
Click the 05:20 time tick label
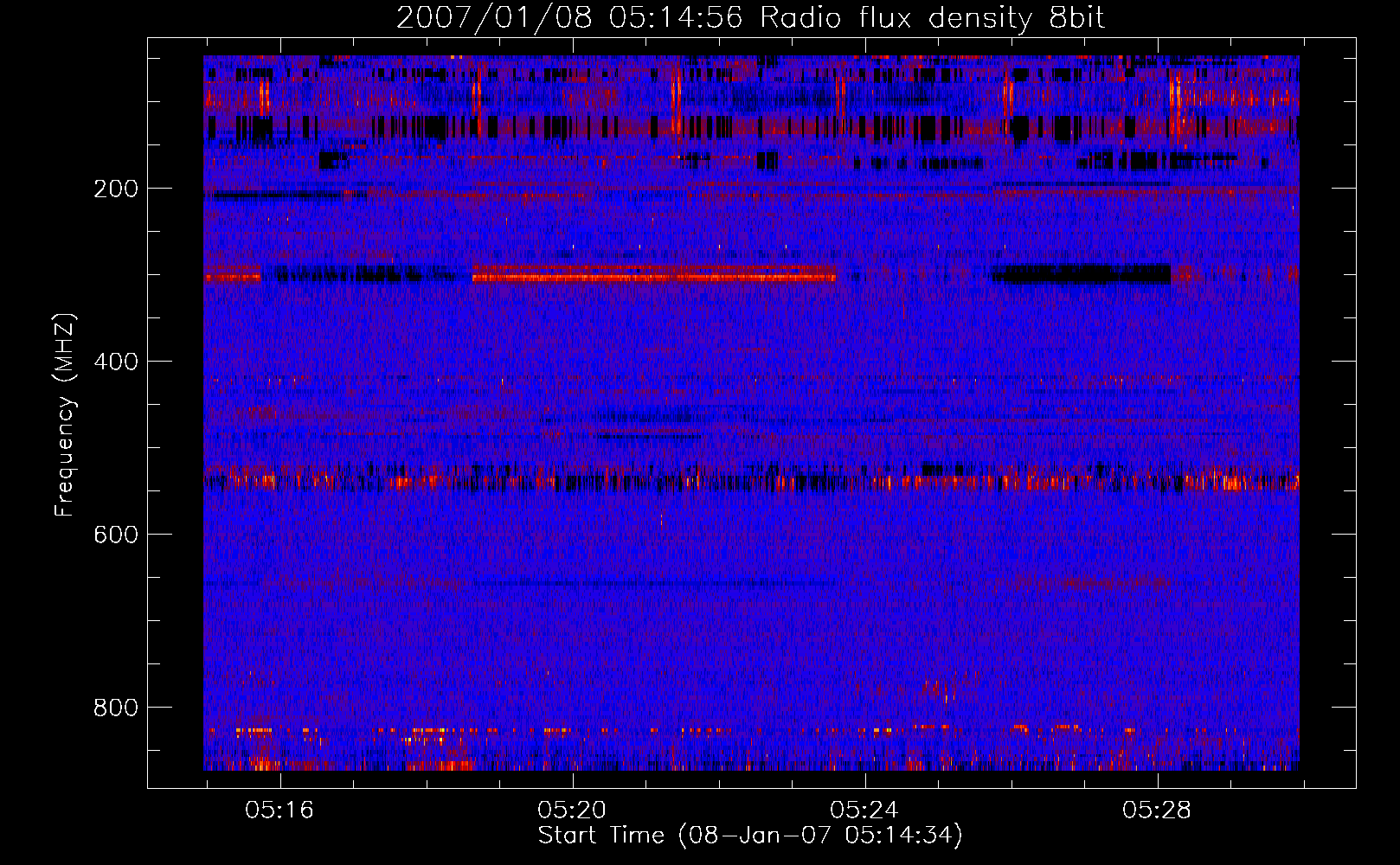tap(572, 811)
